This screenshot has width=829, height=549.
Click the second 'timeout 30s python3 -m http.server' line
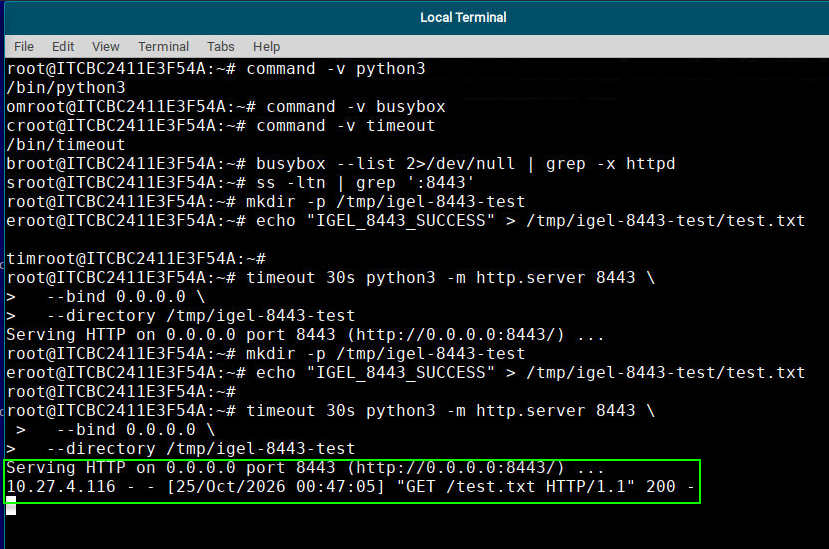click(331, 411)
